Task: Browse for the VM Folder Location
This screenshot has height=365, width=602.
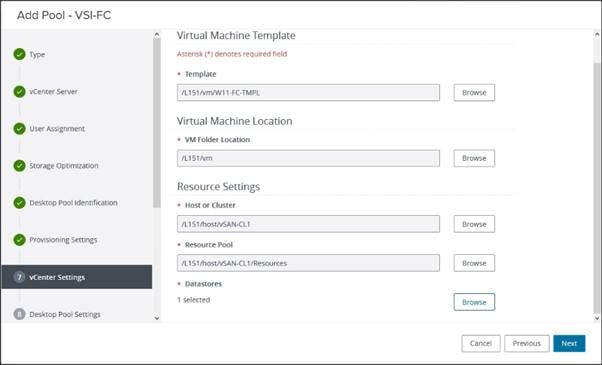Action: [x=474, y=158]
